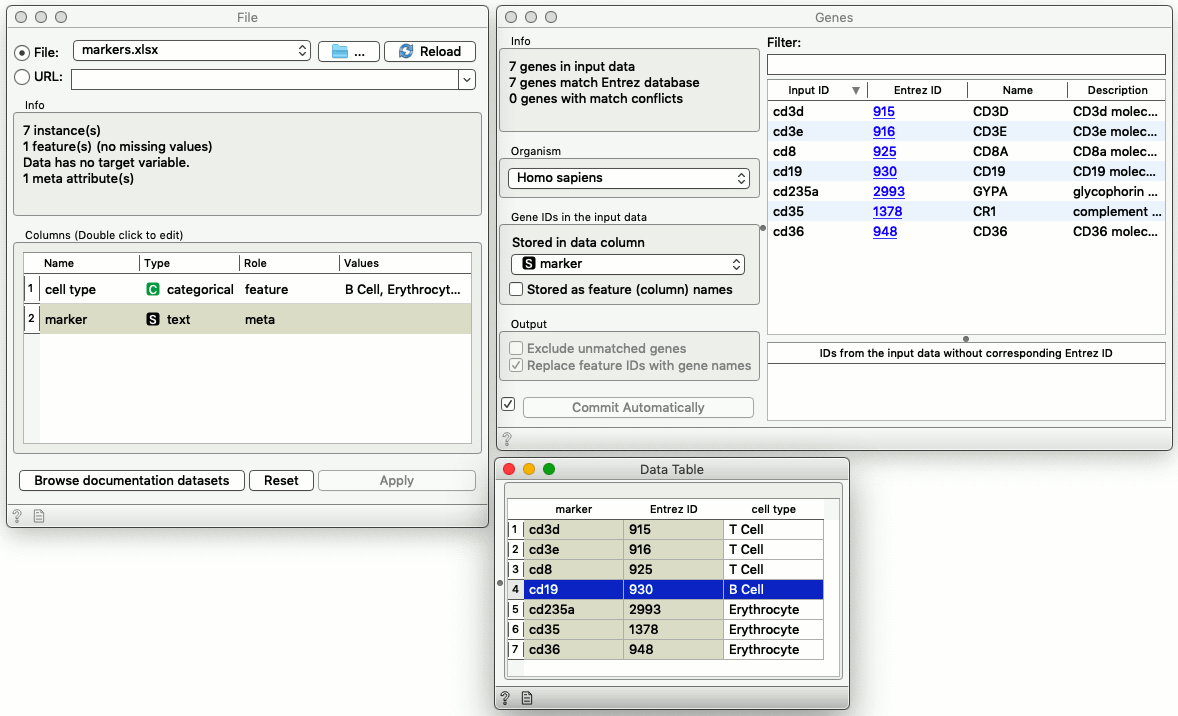Open Entrez ID link 1378

(887, 211)
